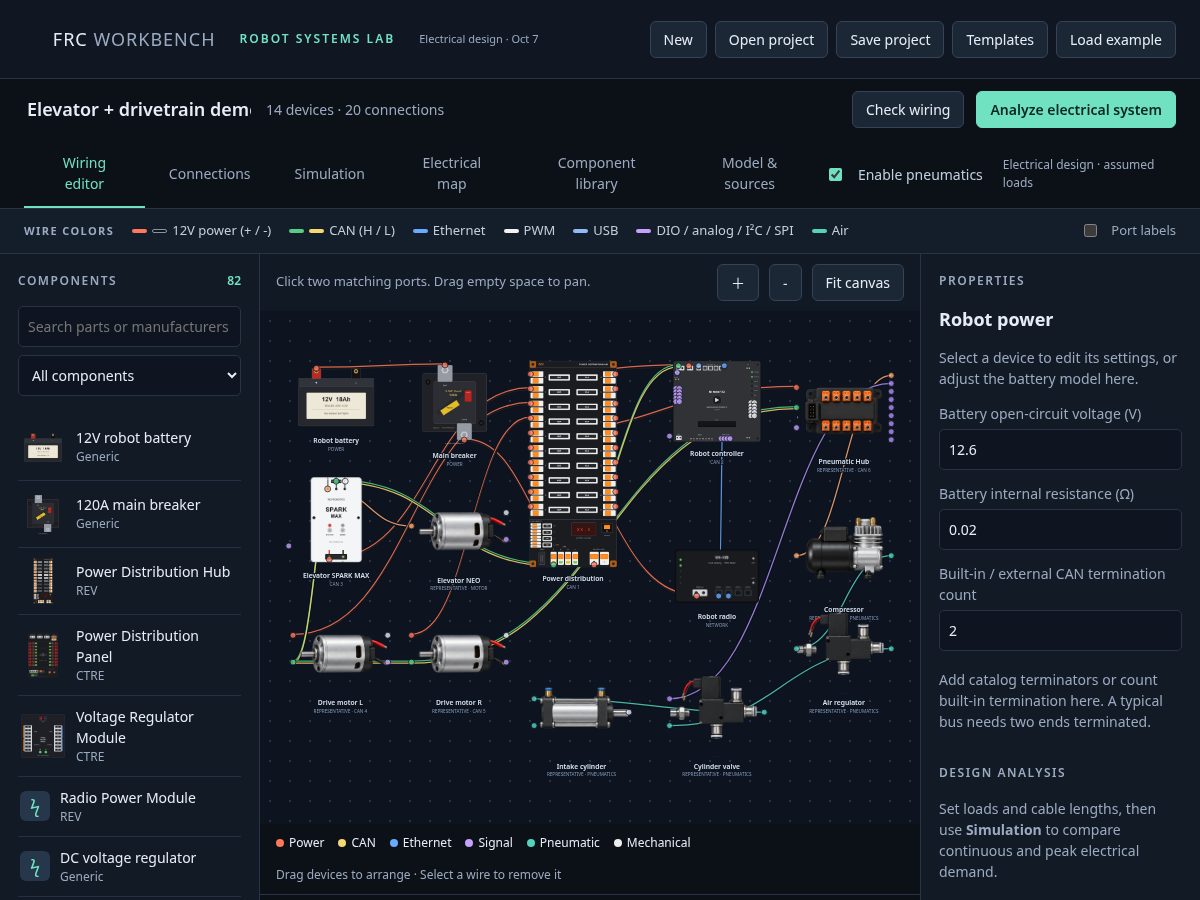Pick the Power Distribution Panel library icon
This screenshot has height=900, width=1200.
tap(43, 655)
